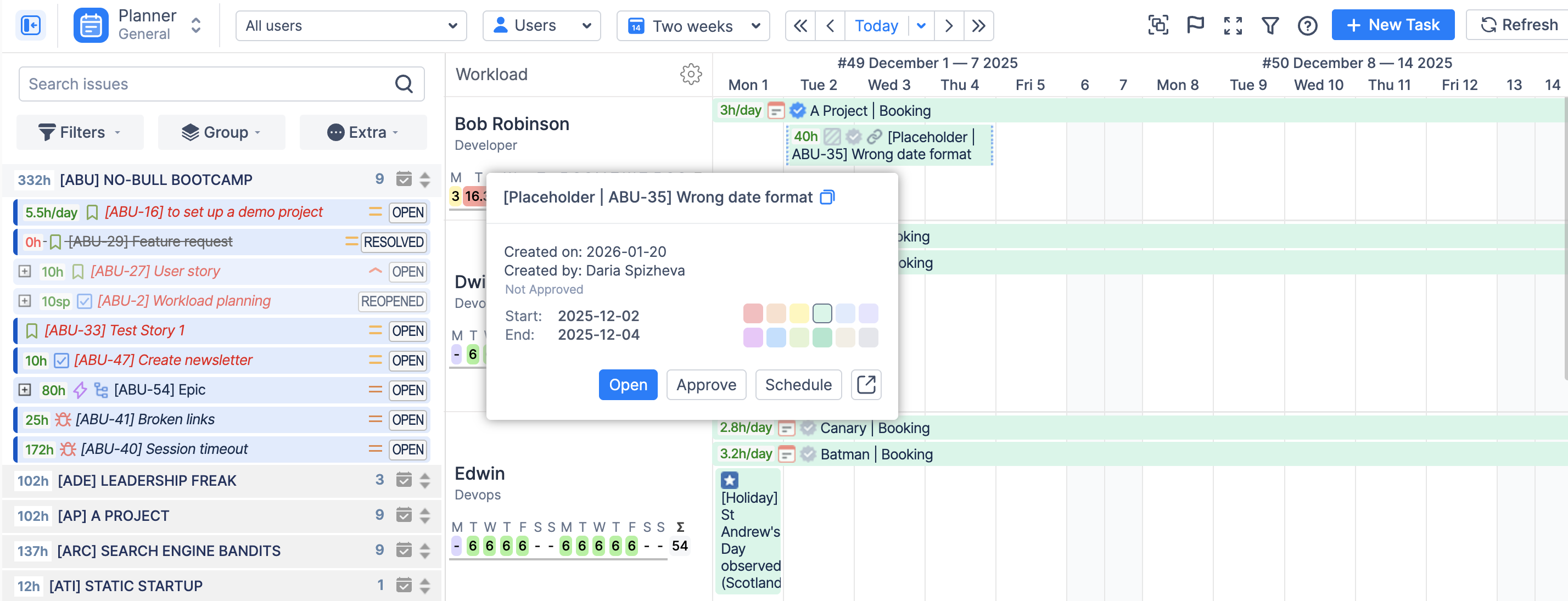Click calendar-check icon on NO-BULL BOOTCAMP row
The width and height of the screenshot is (1568, 601).
(404, 179)
